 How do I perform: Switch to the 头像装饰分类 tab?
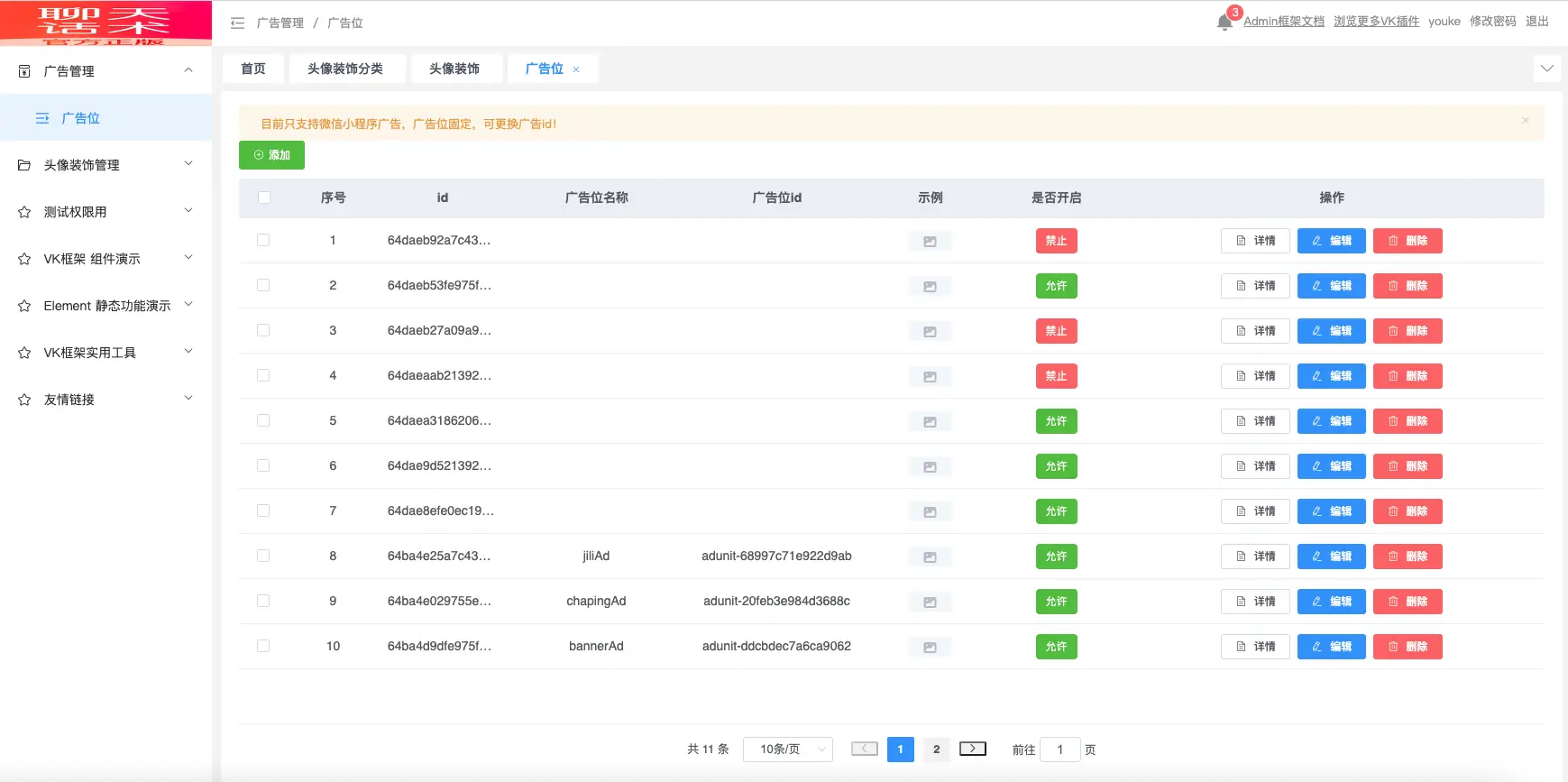click(x=344, y=69)
